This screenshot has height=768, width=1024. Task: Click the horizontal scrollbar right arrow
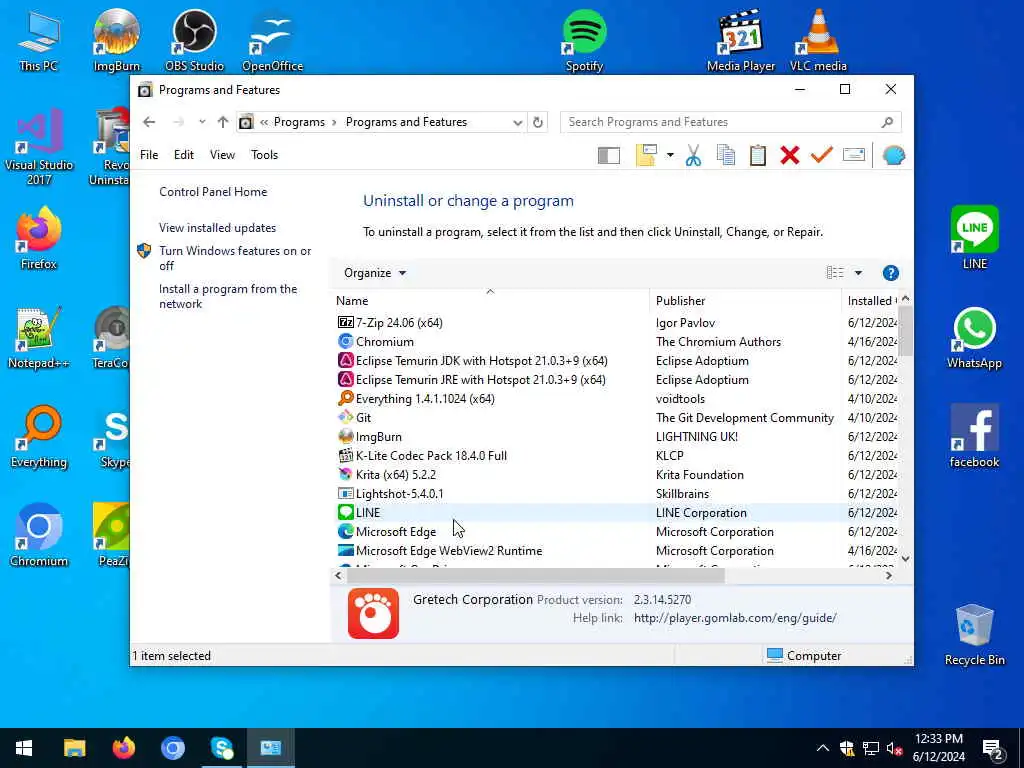[x=888, y=575]
